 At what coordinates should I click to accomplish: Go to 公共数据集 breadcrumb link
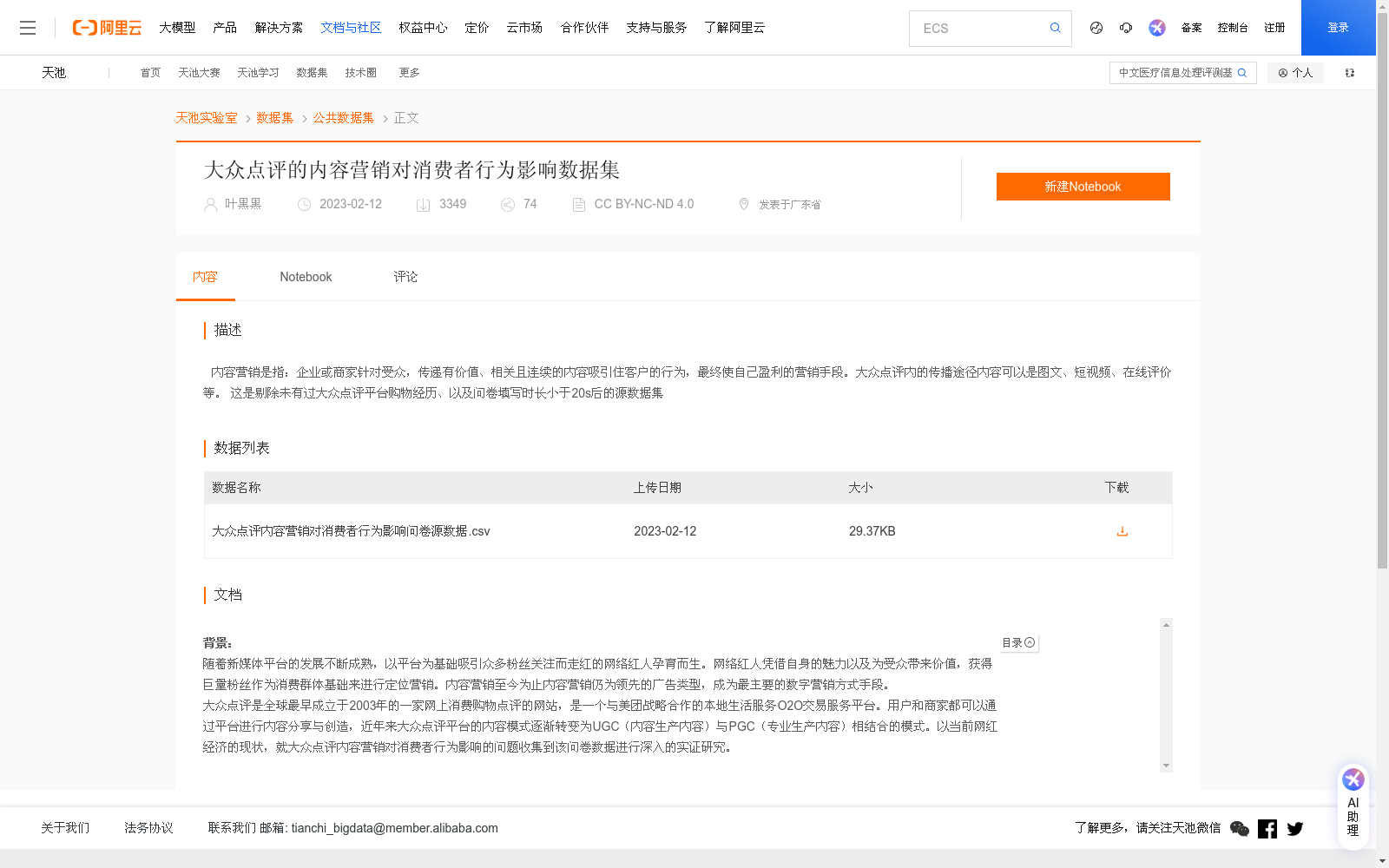point(344,118)
